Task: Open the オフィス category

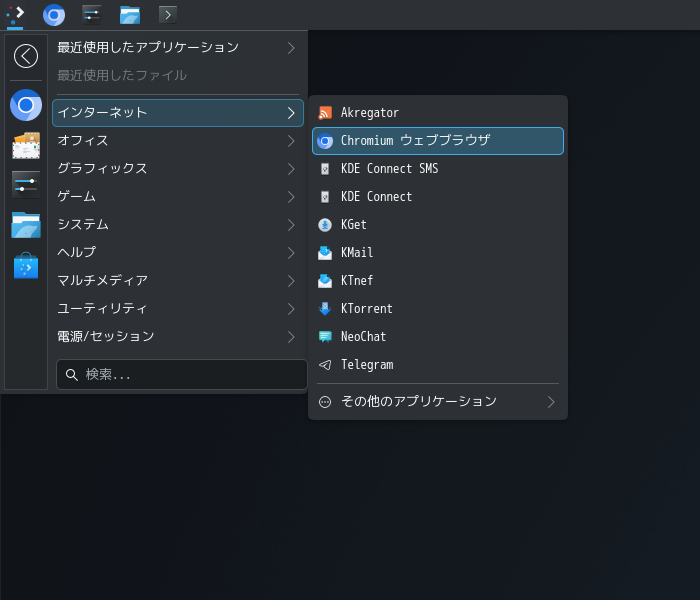Action: [x=178, y=141]
